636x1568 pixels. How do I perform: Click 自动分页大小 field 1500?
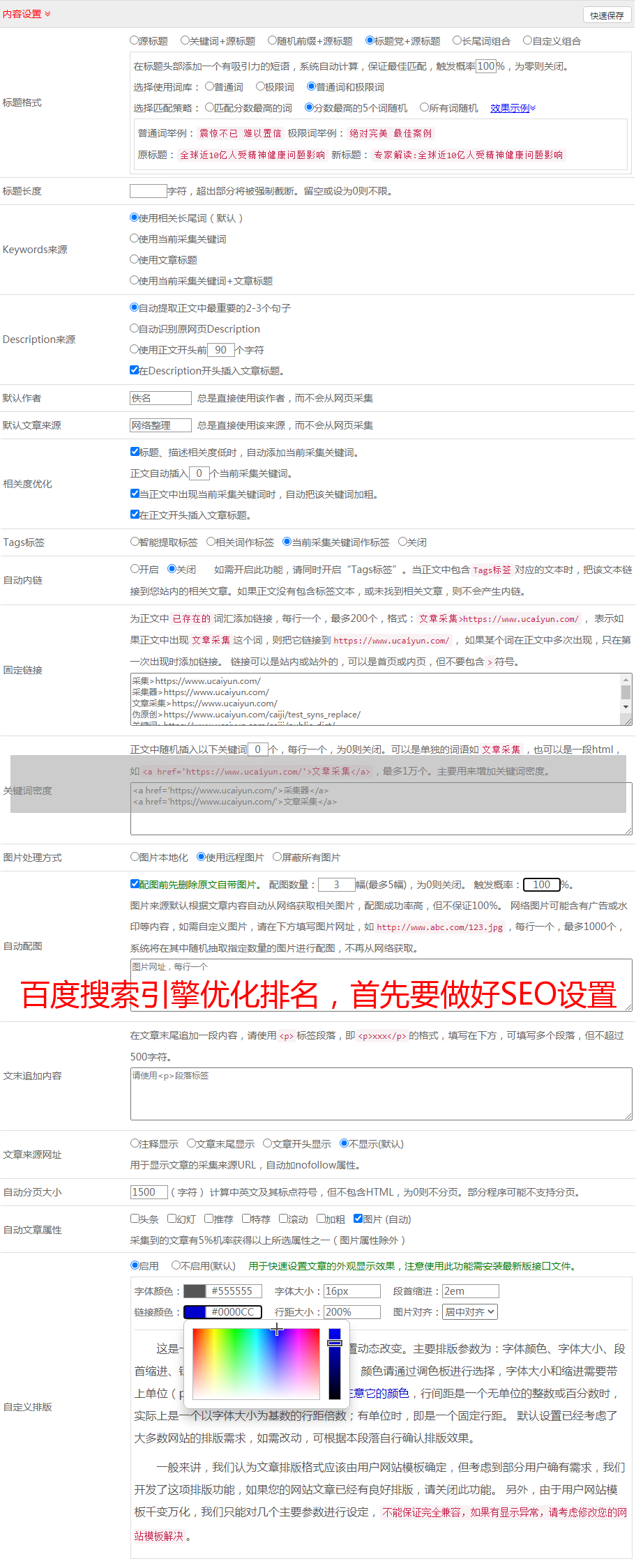149,1192
